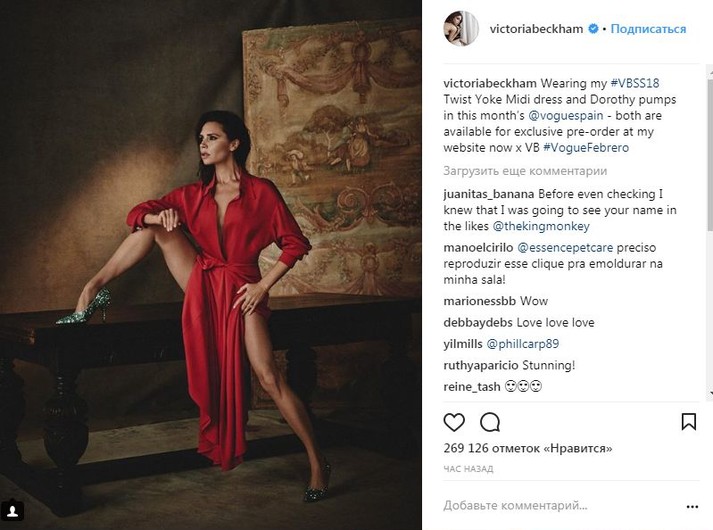Open the @voguespain mention link

566,115
